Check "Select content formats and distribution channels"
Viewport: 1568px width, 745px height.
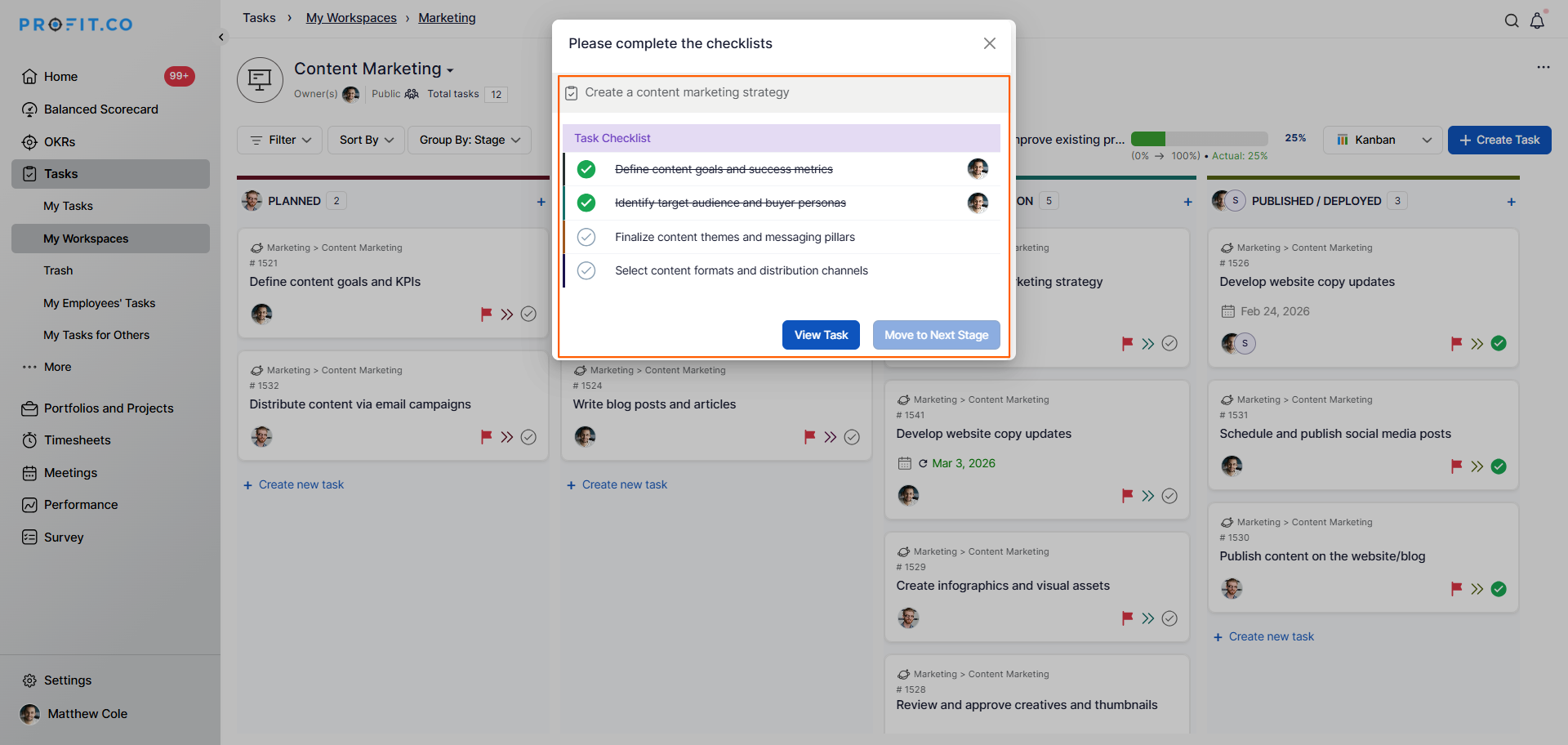586,270
